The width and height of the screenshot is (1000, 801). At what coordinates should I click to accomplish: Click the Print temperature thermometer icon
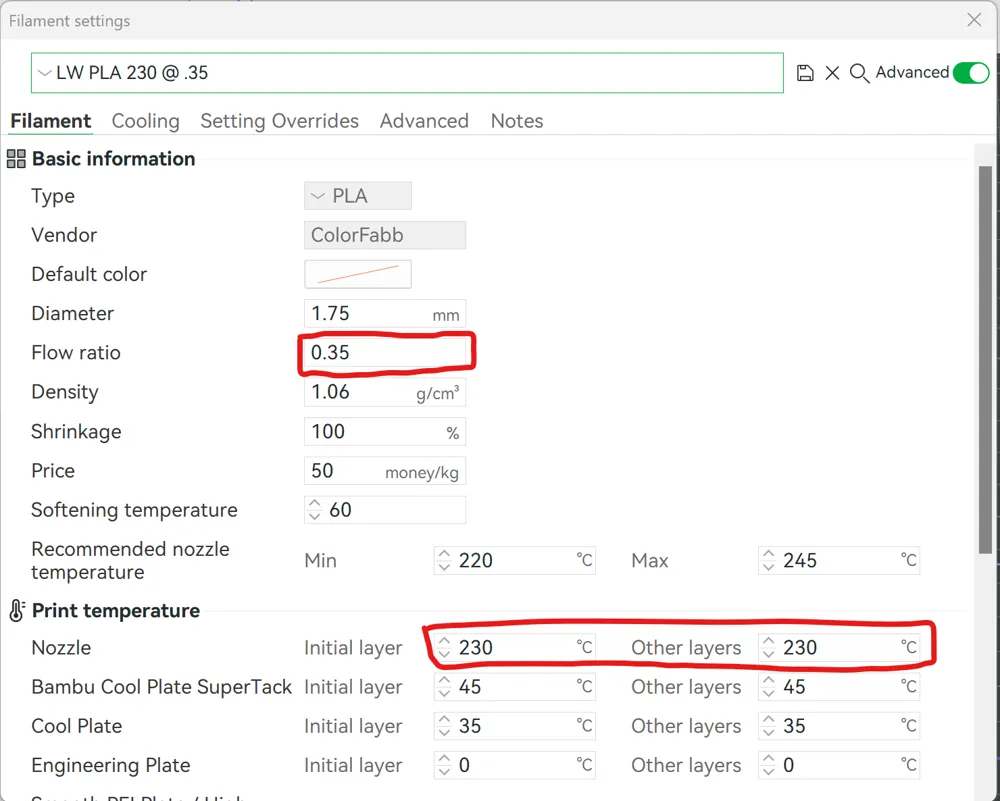[16, 611]
